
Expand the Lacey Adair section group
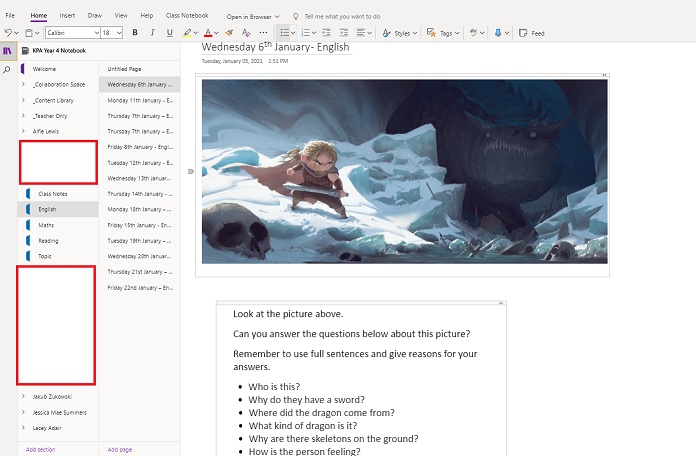pos(23,428)
